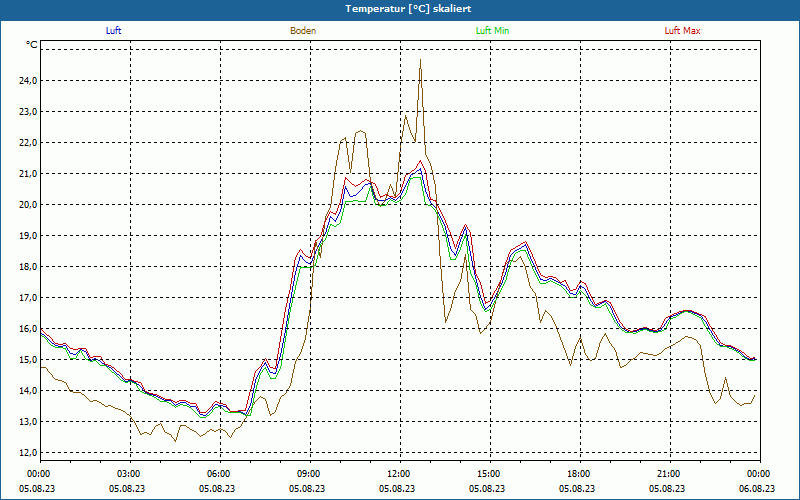The image size is (800, 500).
Task: Click the 20,0 y-axis value
Action: click(29, 205)
